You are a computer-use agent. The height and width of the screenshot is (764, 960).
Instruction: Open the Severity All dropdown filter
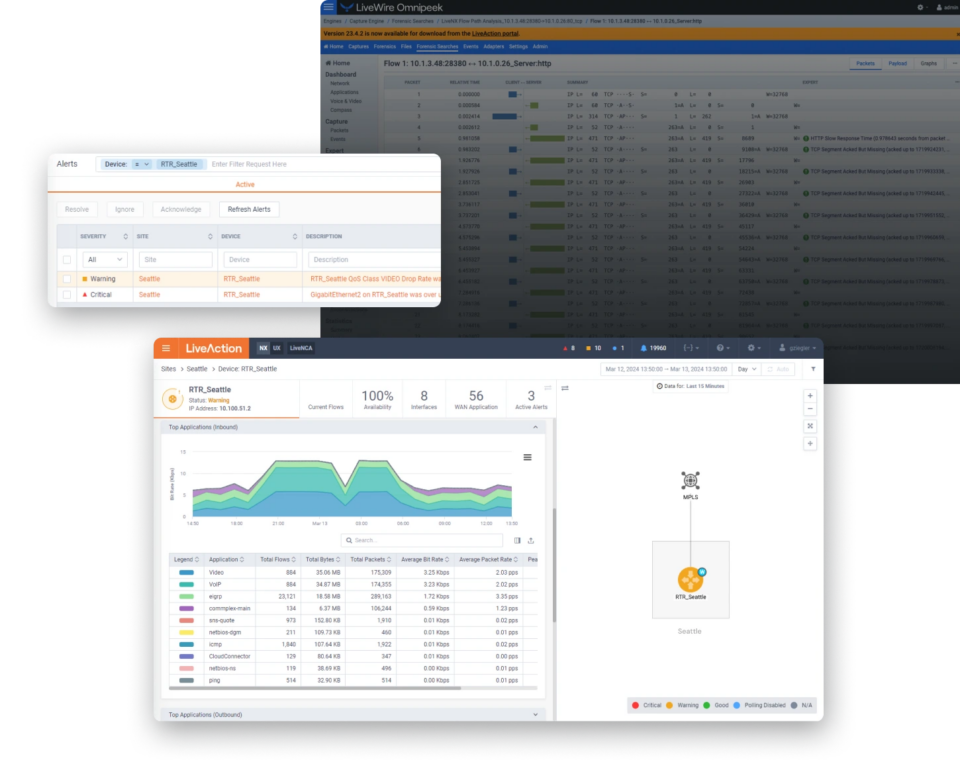pyautogui.click(x=105, y=260)
